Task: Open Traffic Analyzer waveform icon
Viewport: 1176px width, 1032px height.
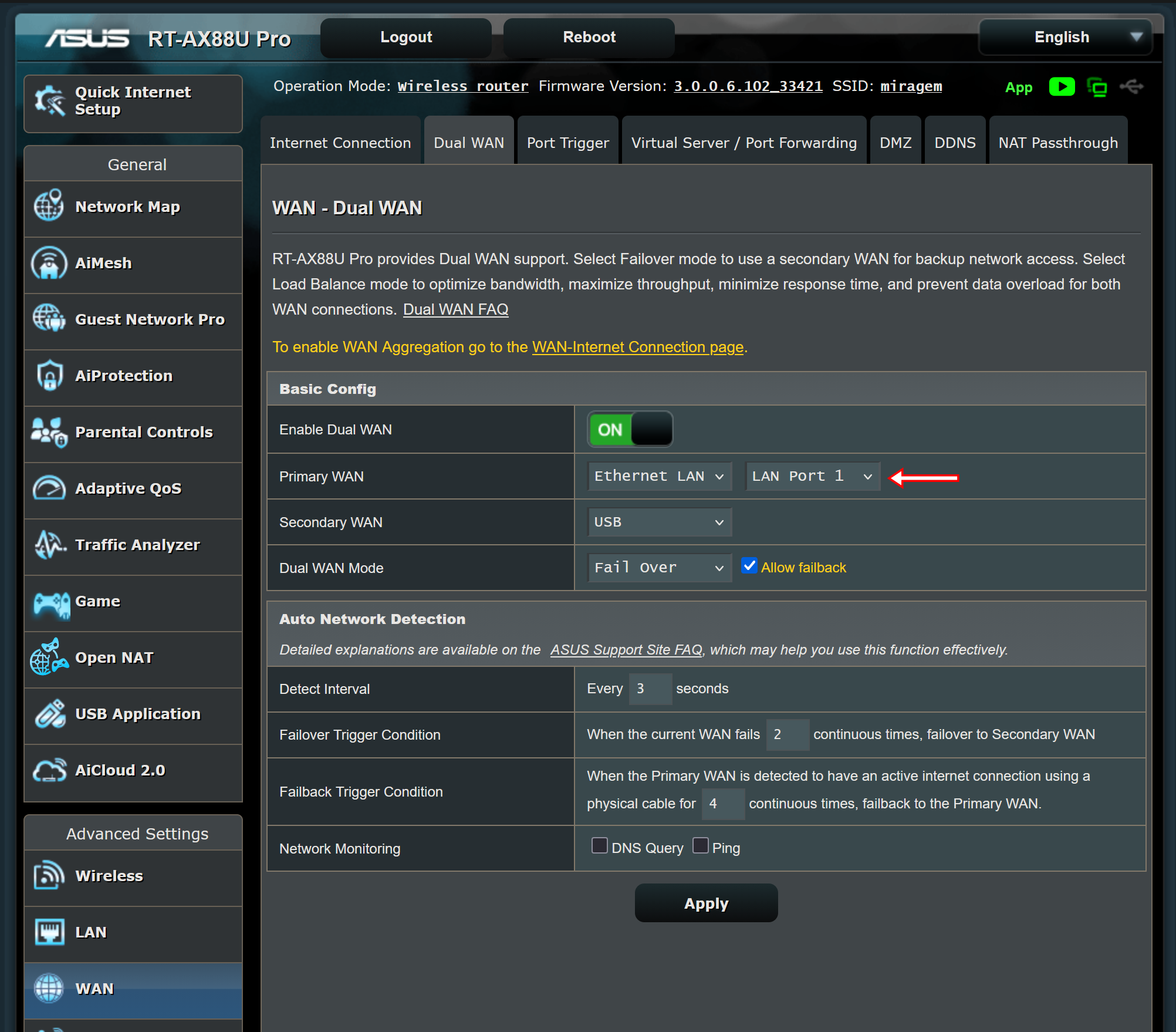Action: (49, 545)
